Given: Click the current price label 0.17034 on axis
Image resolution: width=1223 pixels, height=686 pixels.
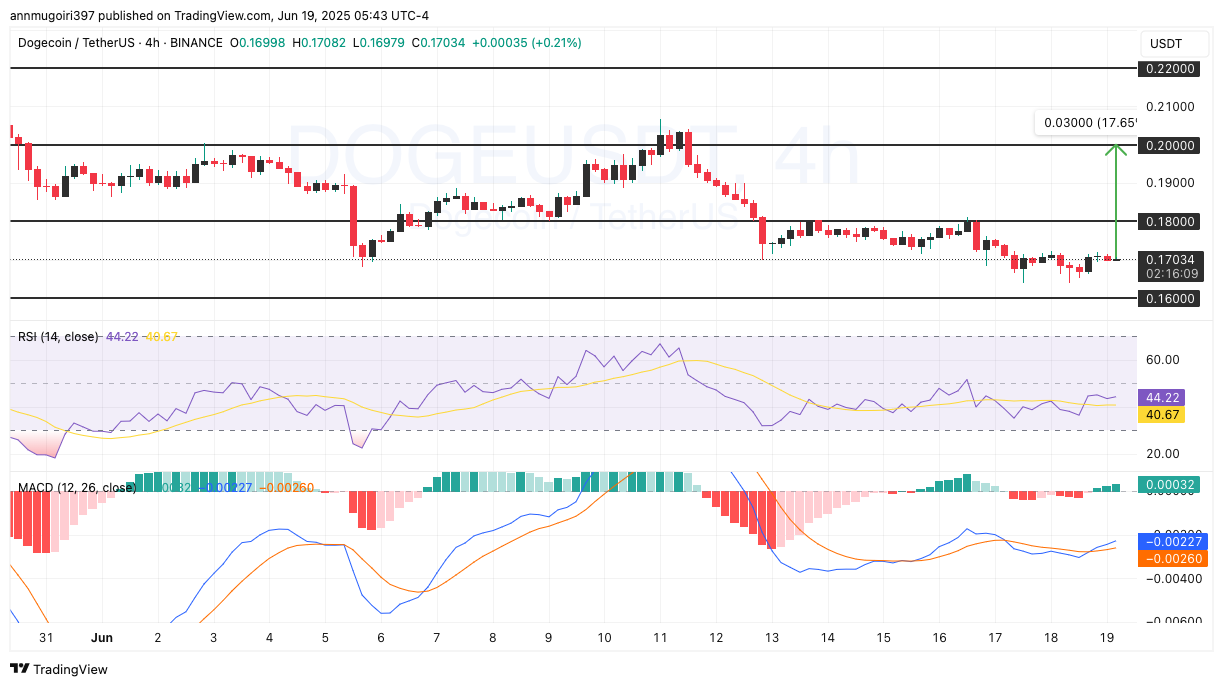Looking at the screenshot, I should point(1169,259).
